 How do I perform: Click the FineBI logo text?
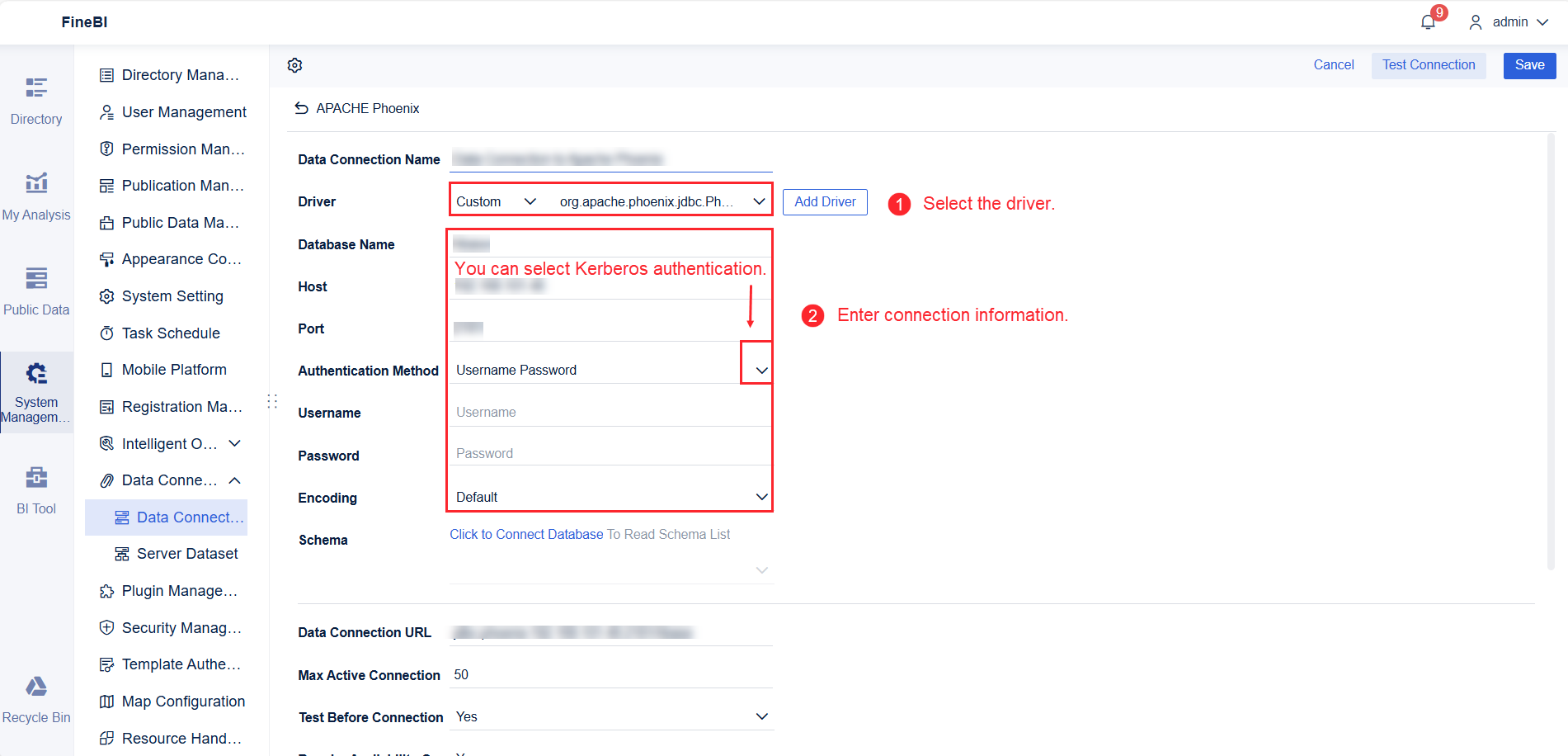84,22
